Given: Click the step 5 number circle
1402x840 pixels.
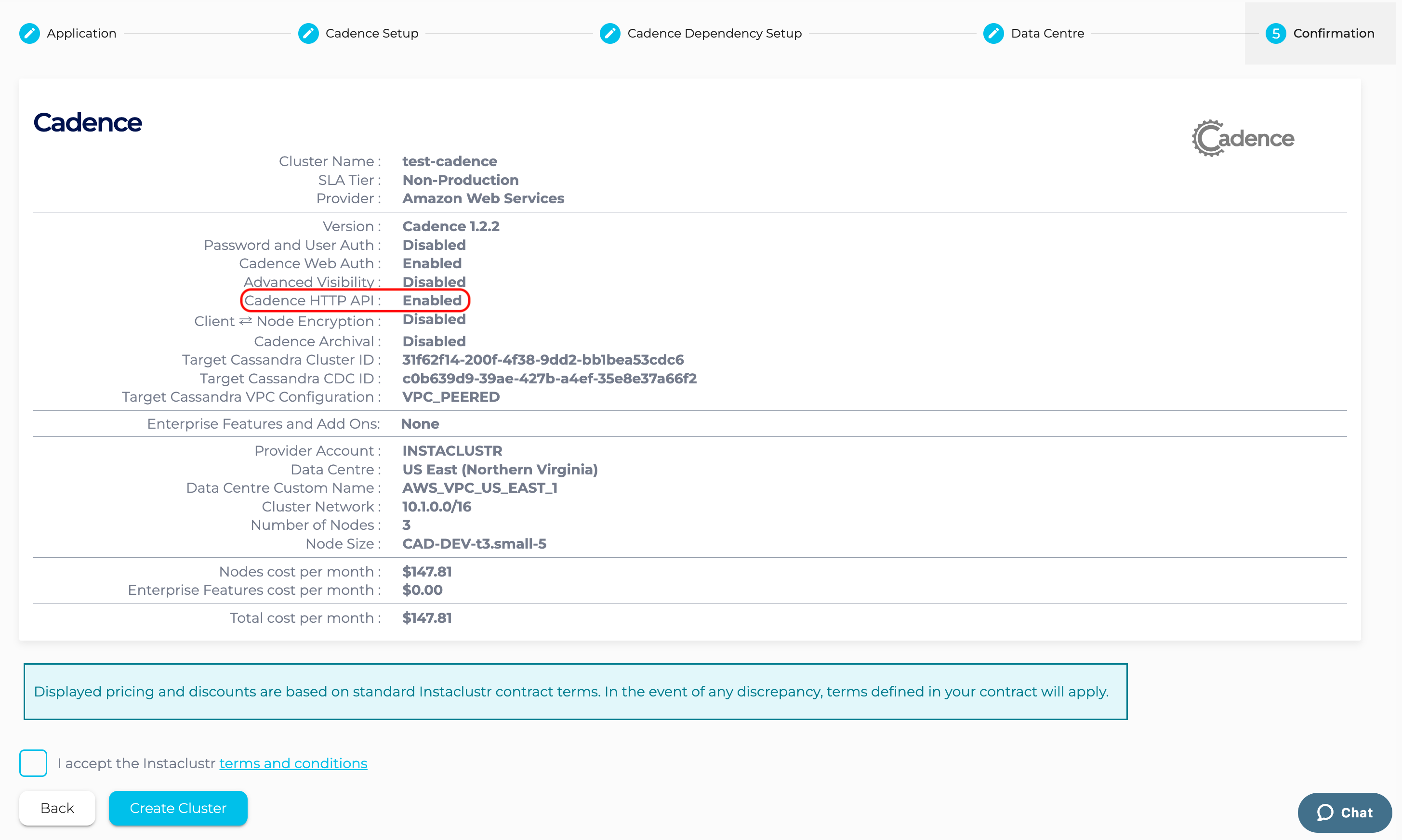Looking at the screenshot, I should [1276, 33].
